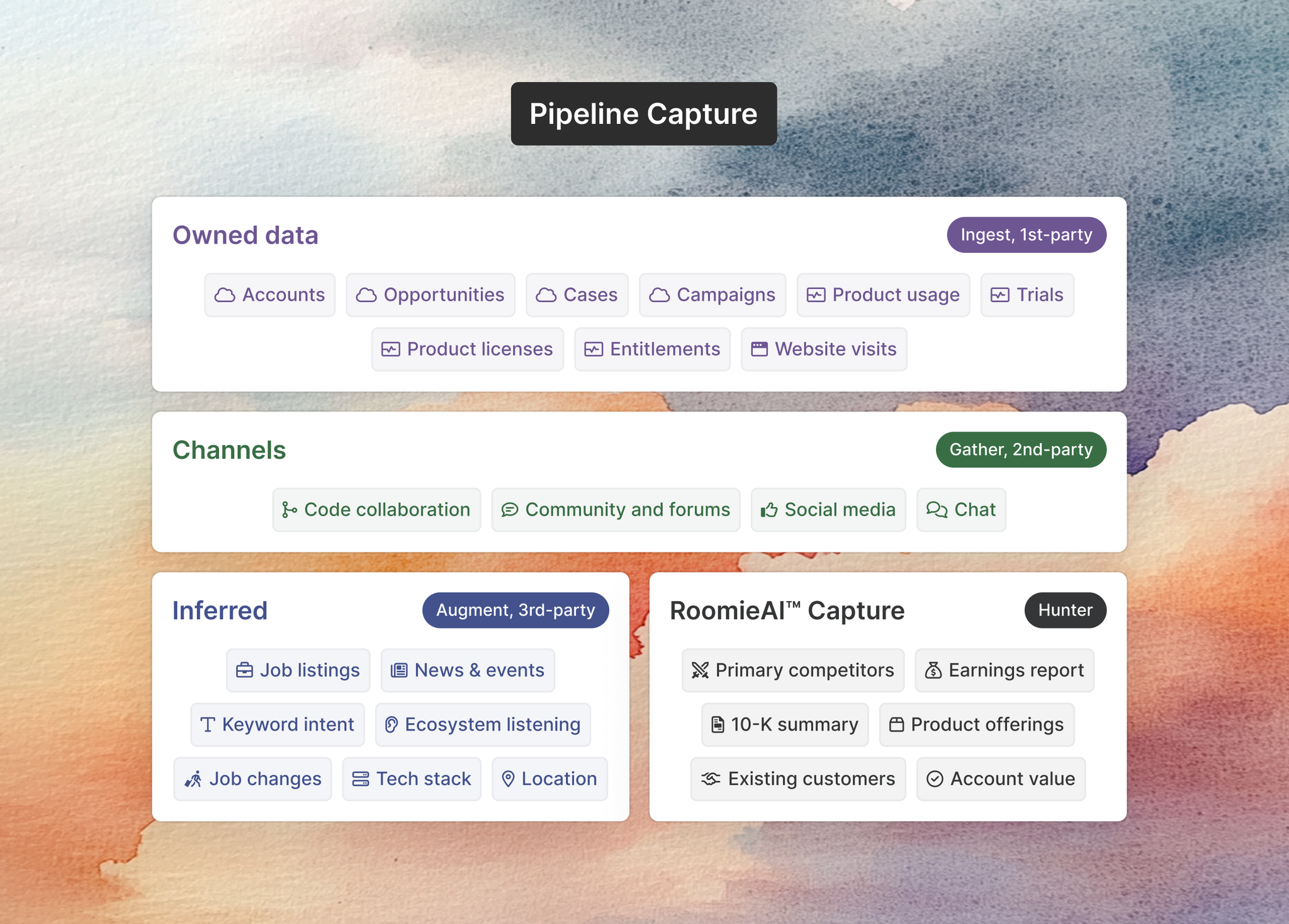Click the 10-K summary chip
Image resolution: width=1289 pixels, height=924 pixels.
click(785, 725)
